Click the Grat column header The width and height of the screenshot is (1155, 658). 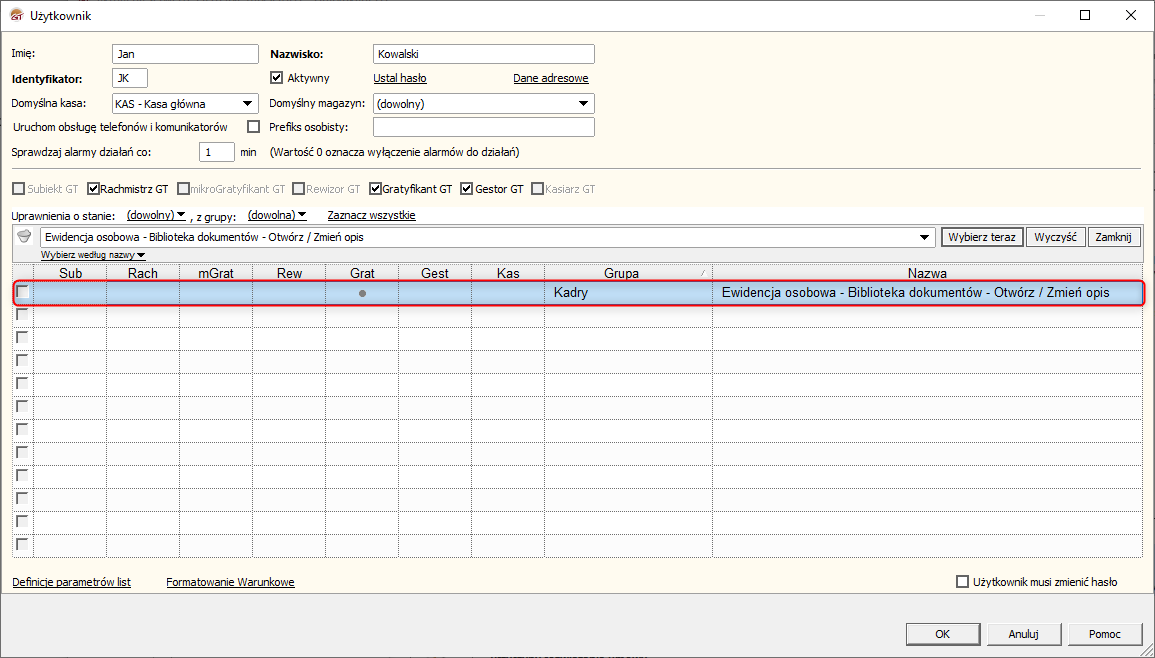pyautogui.click(x=362, y=273)
